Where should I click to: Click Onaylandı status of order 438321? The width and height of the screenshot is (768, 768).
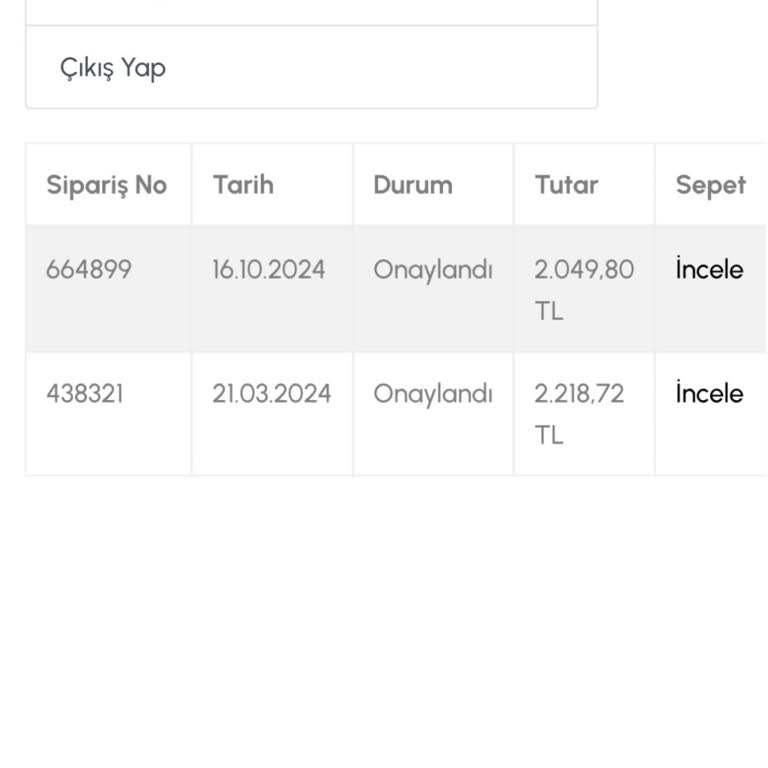coord(433,394)
